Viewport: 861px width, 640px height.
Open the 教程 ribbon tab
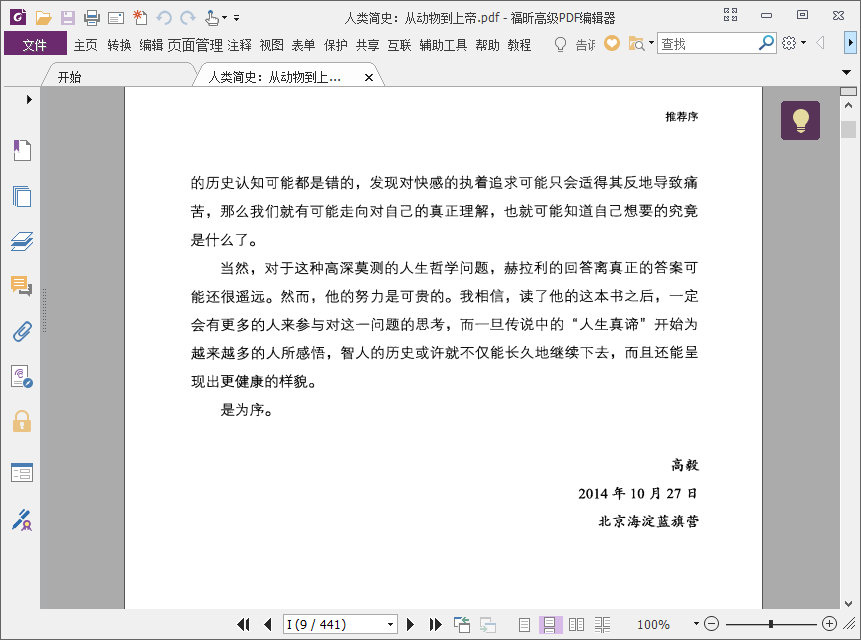[x=519, y=45]
